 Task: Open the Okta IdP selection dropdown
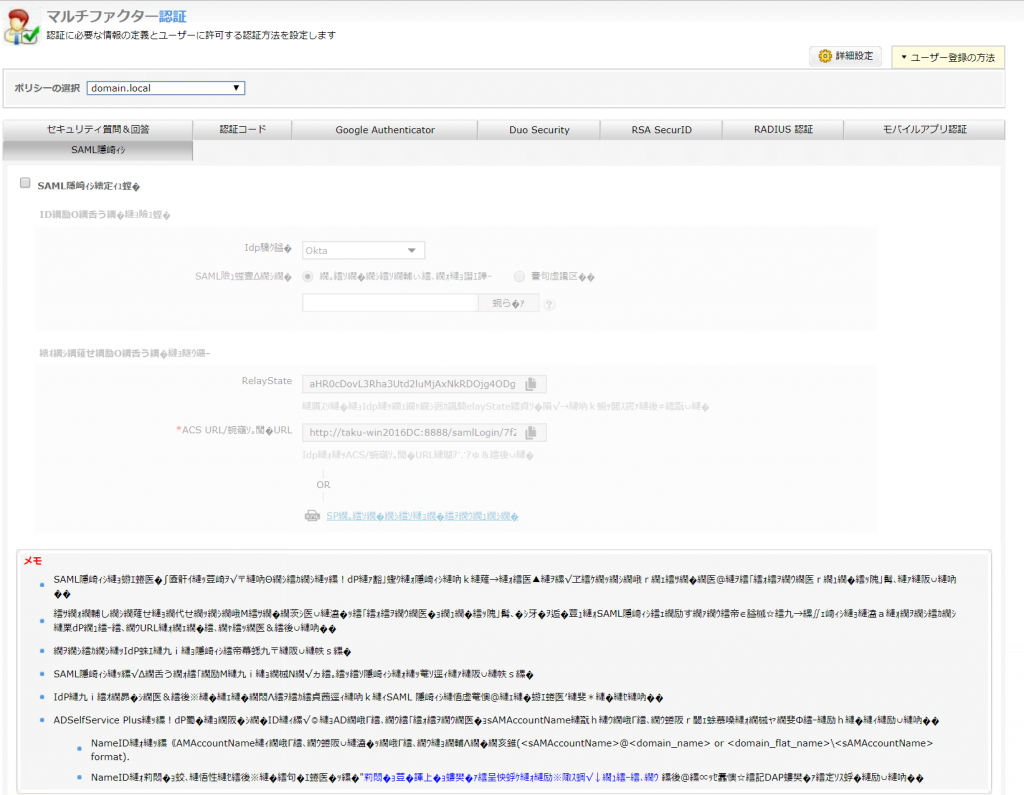pos(363,250)
